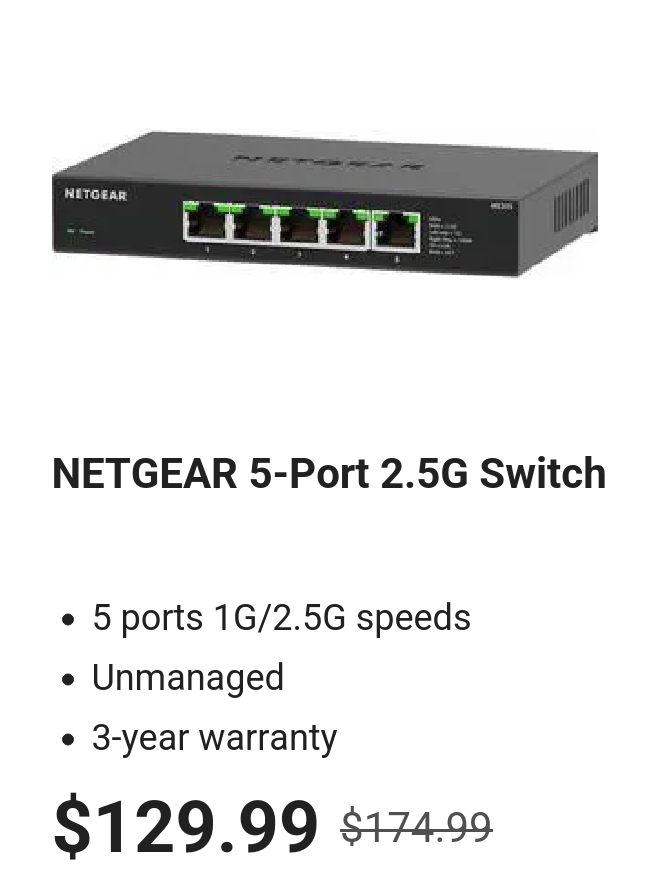
Task: Click Ethernet port 4 on the switch
Action: [x=344, y=227]
